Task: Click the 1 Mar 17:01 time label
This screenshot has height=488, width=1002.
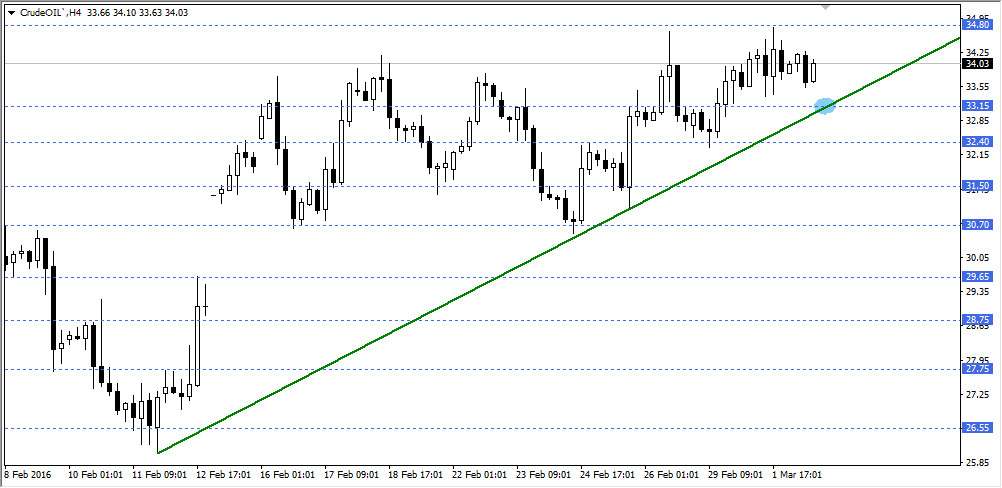Action: click(796, 475)
